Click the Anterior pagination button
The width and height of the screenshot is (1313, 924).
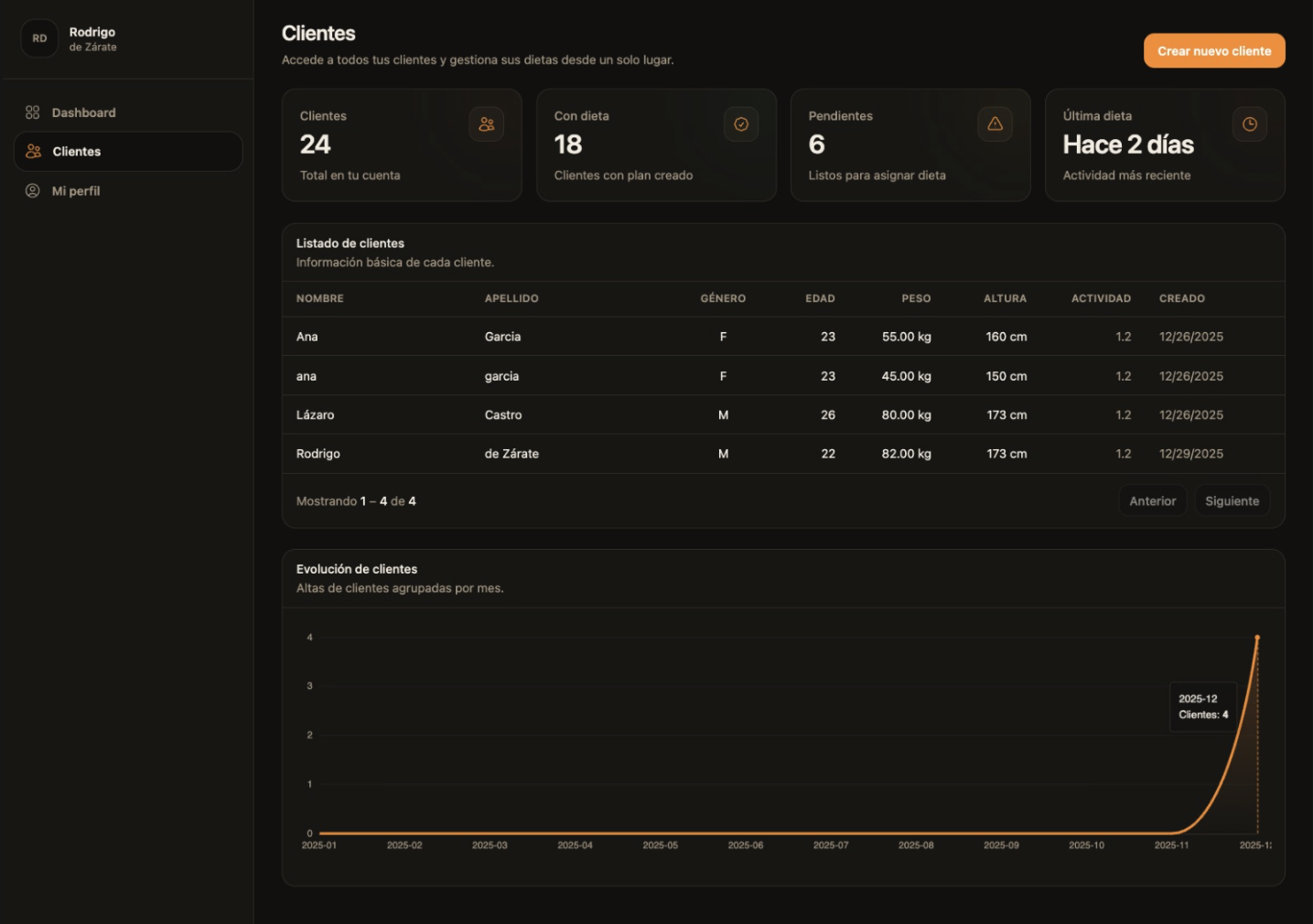pos(1152,501)
